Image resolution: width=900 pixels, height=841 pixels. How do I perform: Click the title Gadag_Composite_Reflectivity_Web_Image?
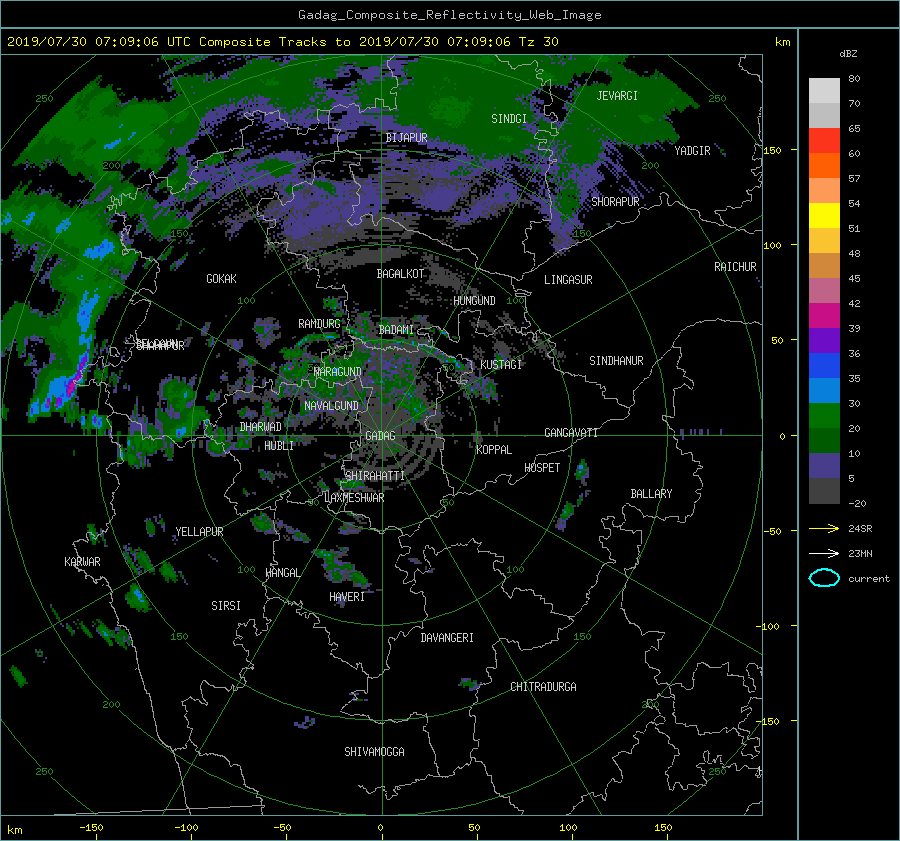pos(449,15)
